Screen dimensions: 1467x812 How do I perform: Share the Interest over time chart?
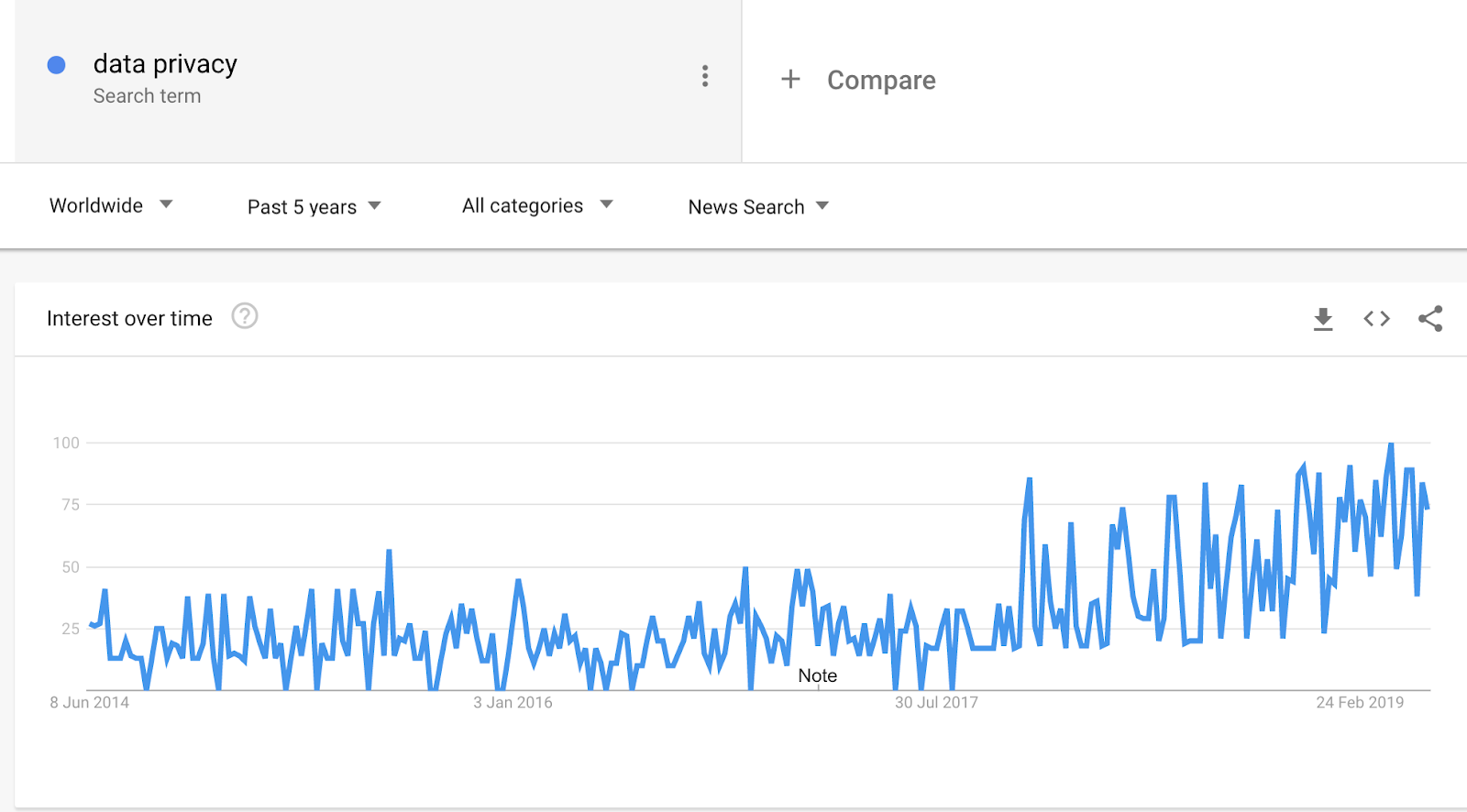tap(1430, 319)
